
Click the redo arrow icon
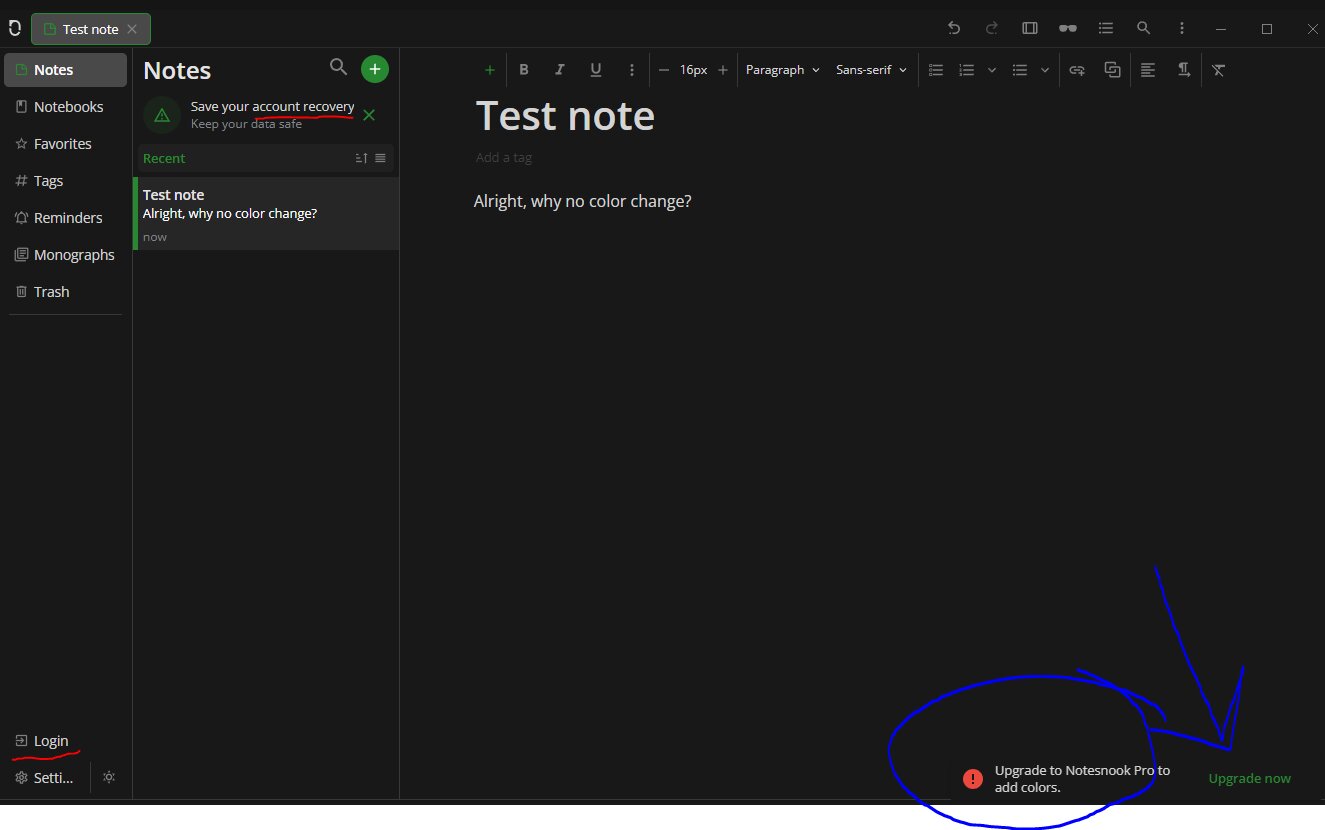coord(992,28)
